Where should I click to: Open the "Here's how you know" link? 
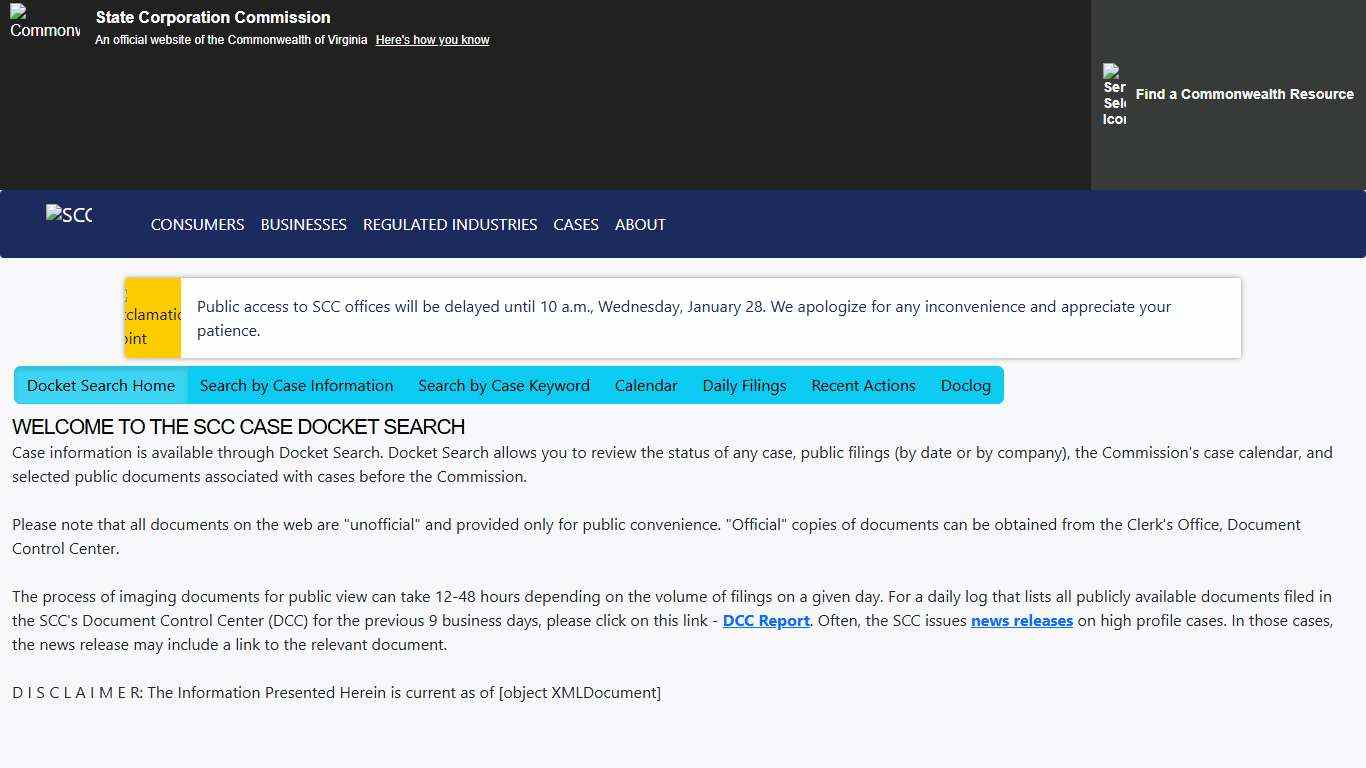coord(432,40)
